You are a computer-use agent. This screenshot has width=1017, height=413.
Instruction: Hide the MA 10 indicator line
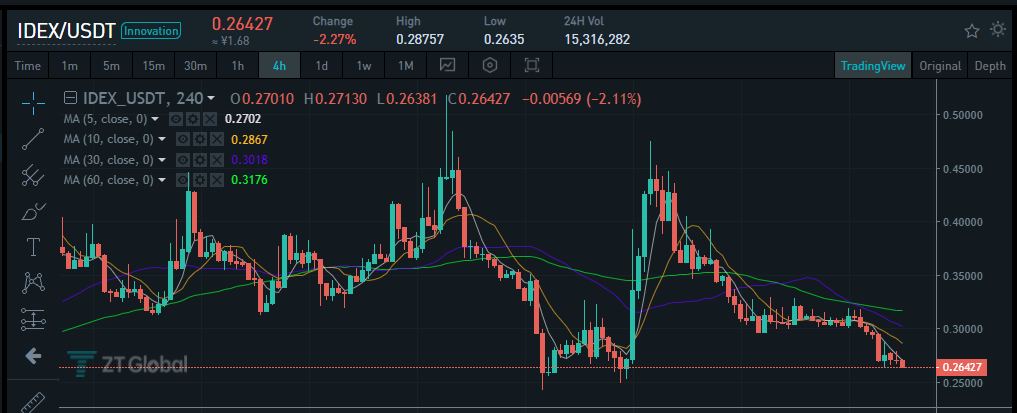pyautogui.click(x=184, y=139)
